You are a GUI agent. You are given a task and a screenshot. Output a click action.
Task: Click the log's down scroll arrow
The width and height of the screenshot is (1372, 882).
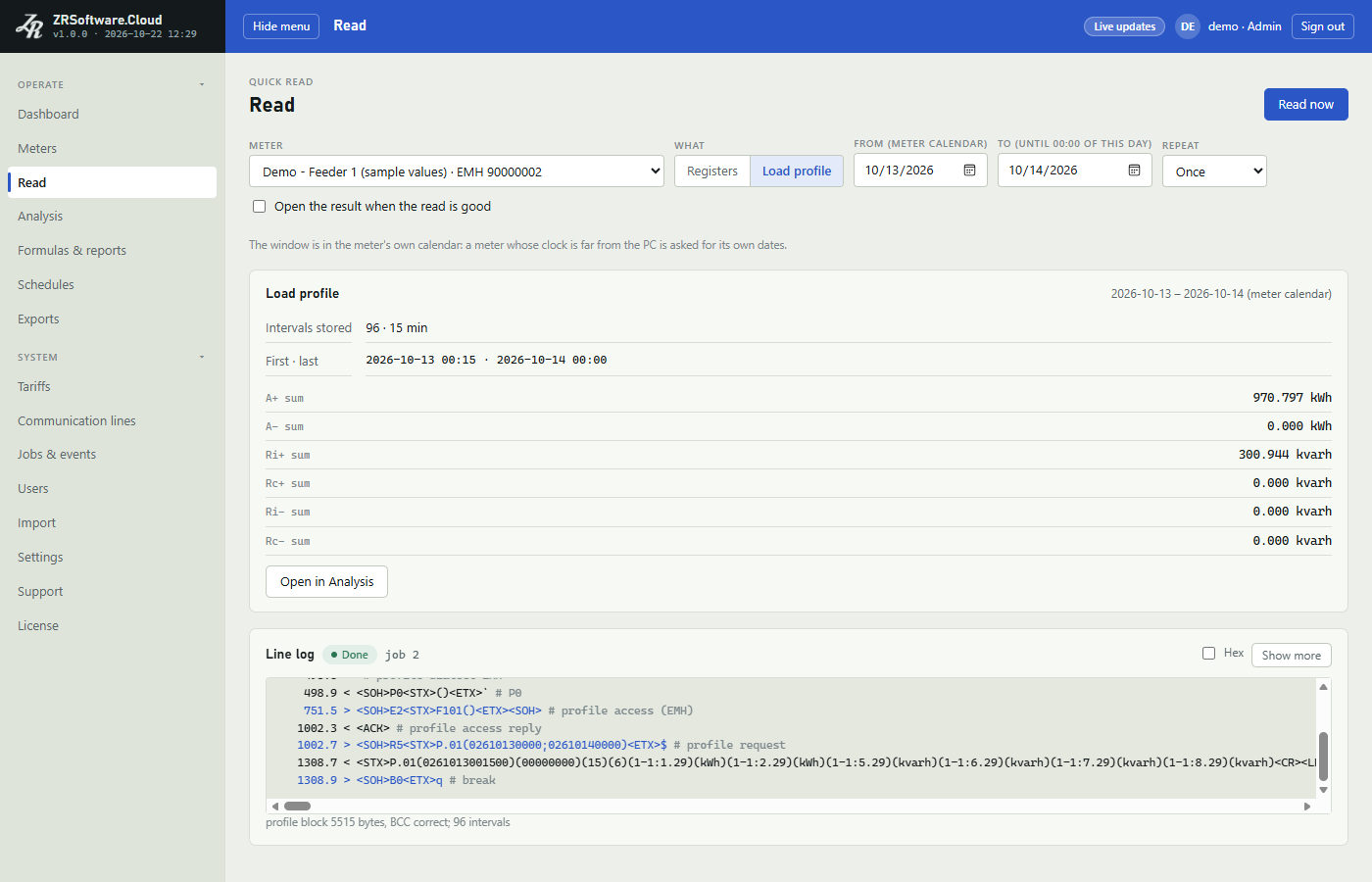[x=1323, y=790]
